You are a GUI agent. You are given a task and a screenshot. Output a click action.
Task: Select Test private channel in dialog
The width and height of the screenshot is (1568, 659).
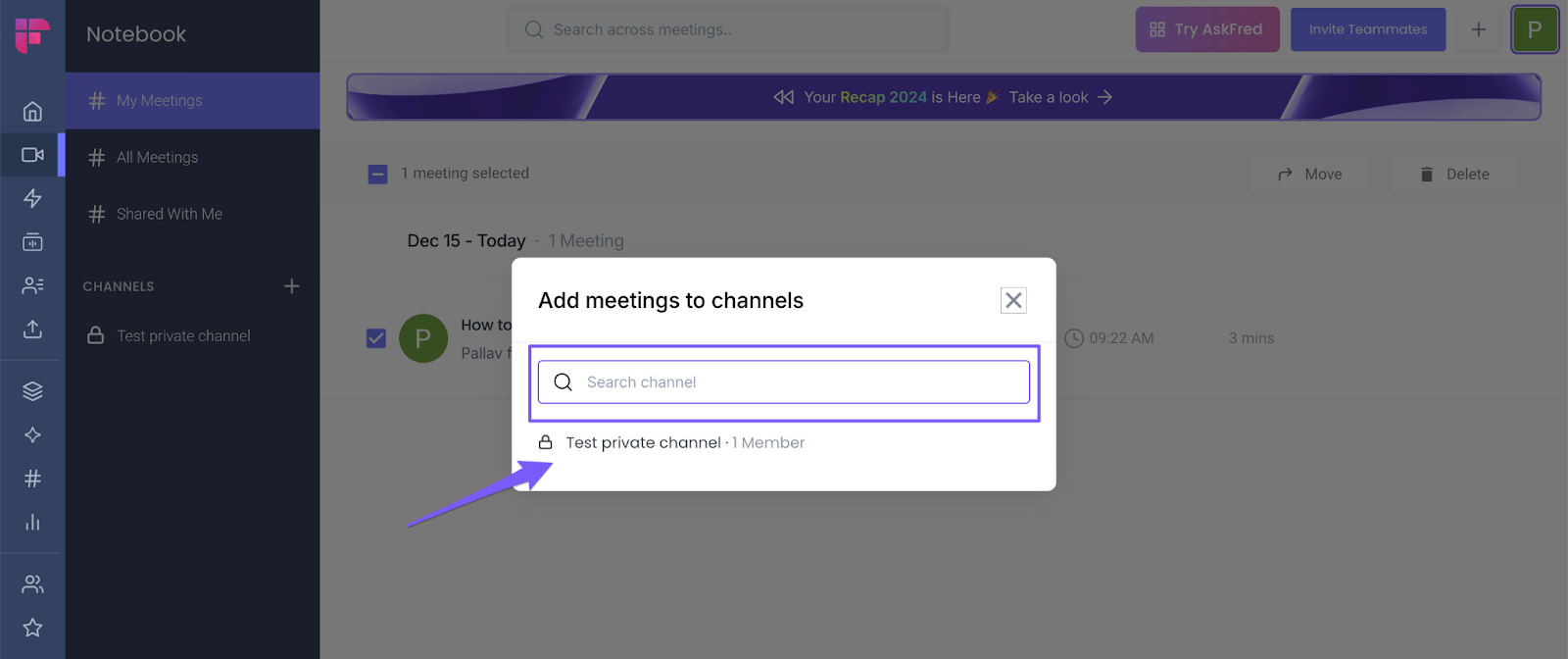click(644, 443)
